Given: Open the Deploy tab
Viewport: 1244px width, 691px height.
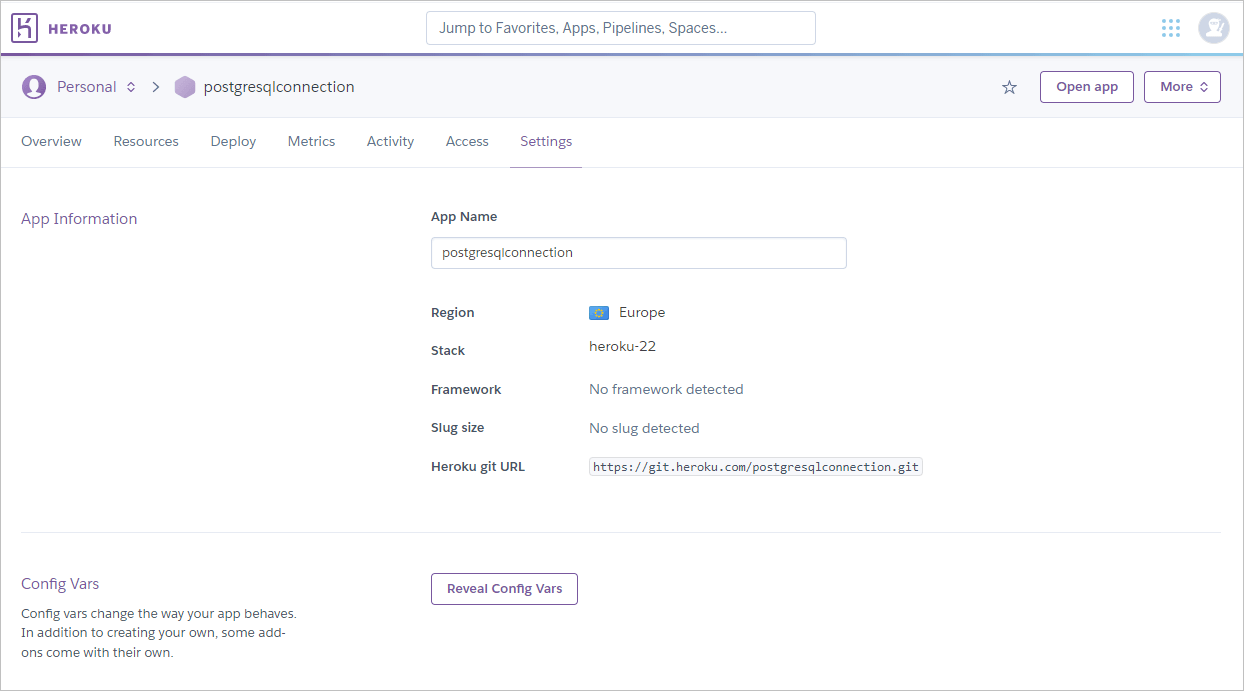Looking at the screenshot, I should coord(232,141).
